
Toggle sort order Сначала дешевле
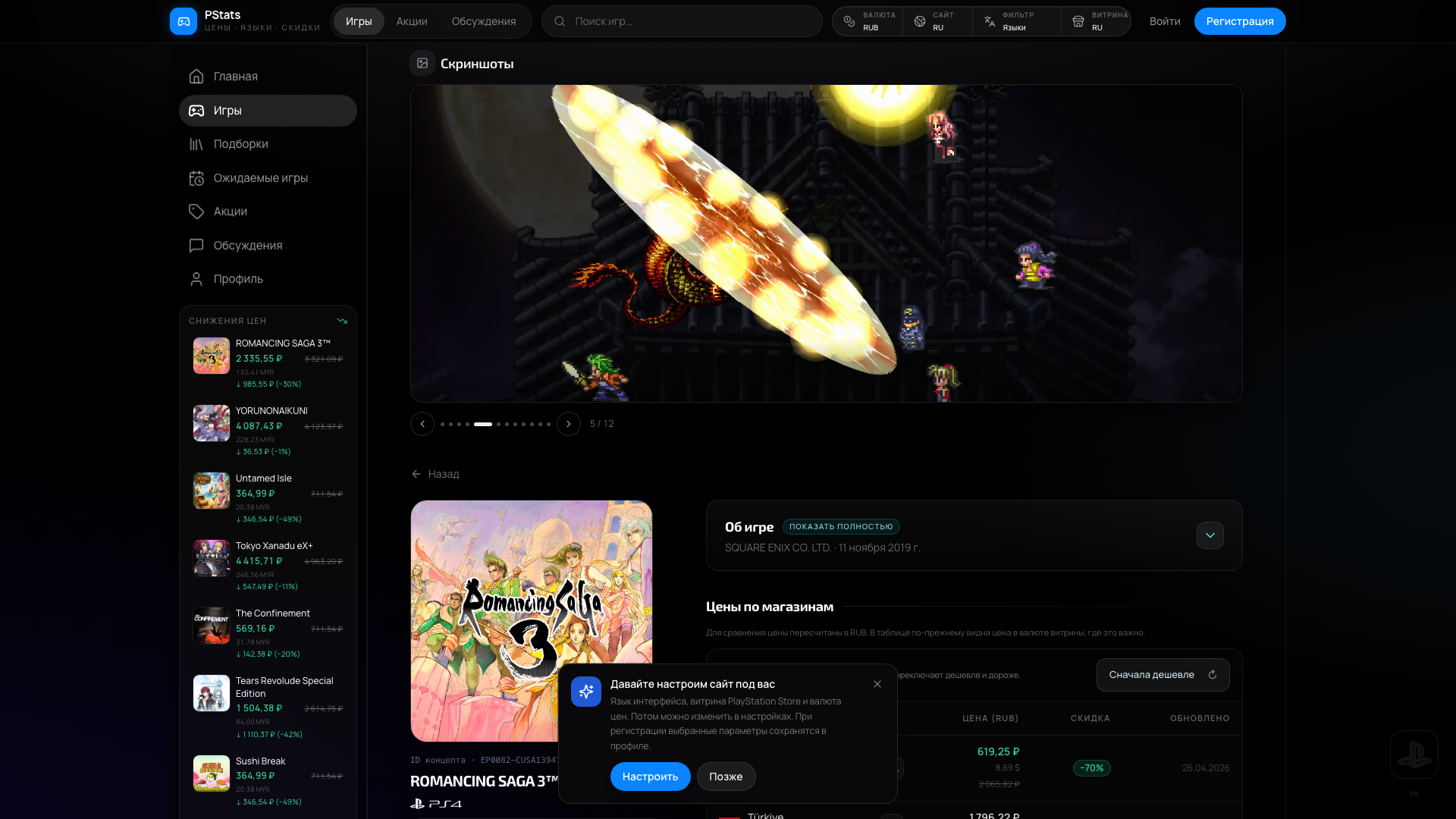(1163, 675)
